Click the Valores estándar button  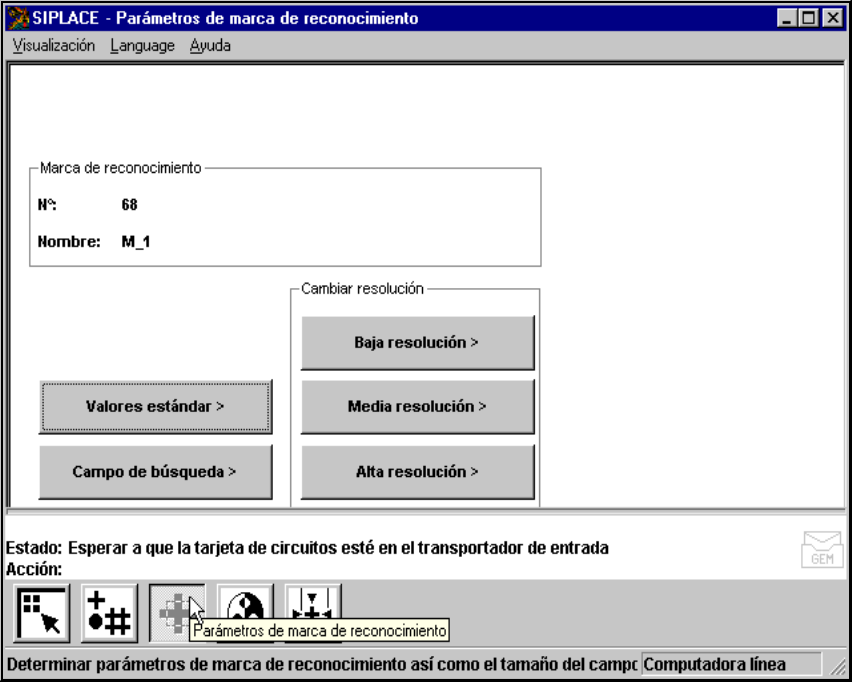point(155,406)
